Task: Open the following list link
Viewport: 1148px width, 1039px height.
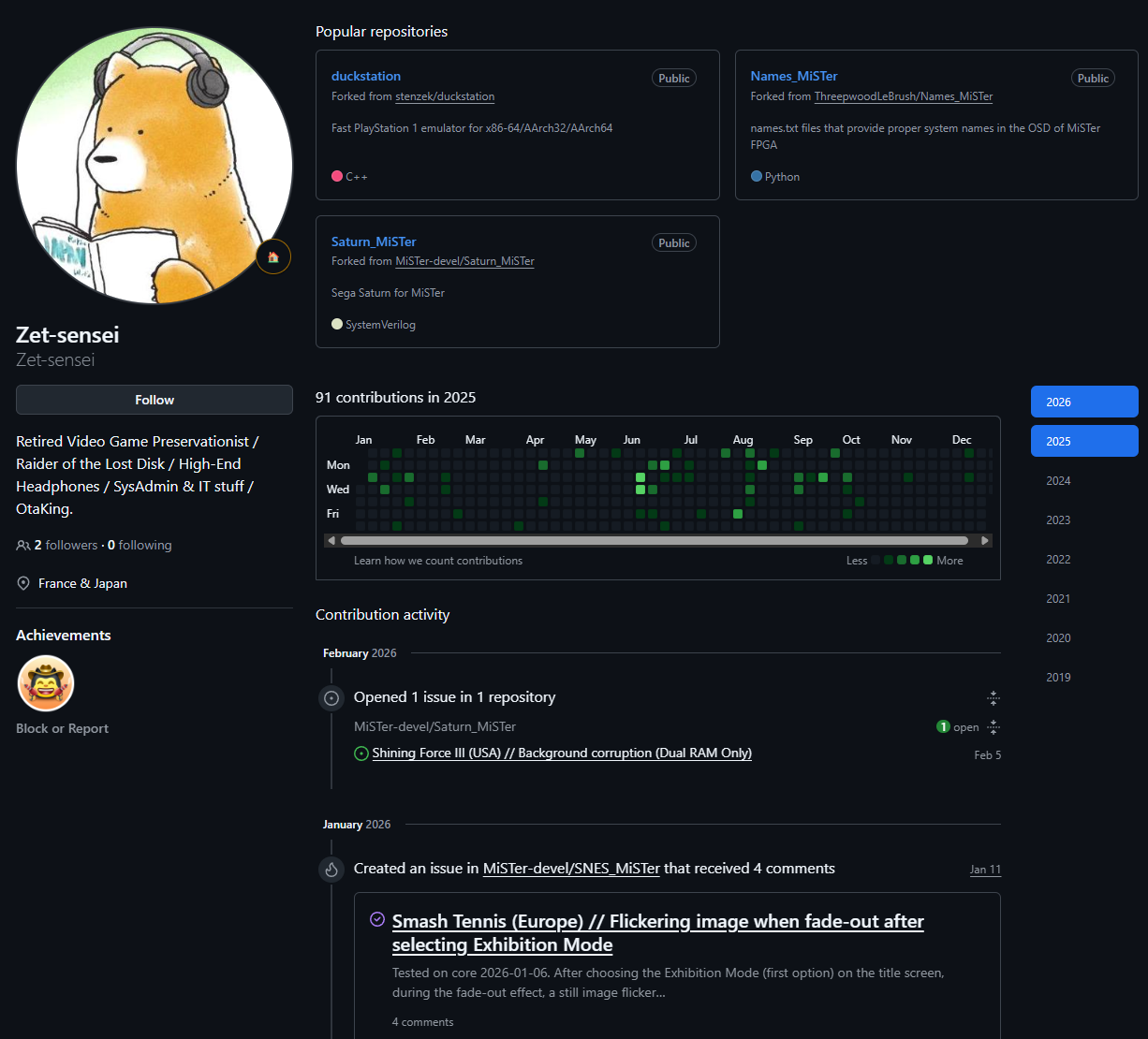Action: click(x=140, y=545)
